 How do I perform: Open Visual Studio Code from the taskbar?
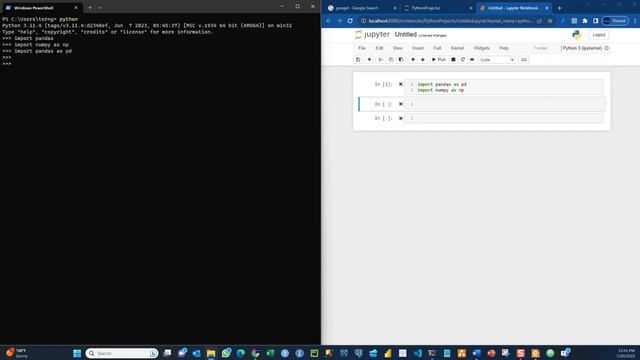pos(418,353)
